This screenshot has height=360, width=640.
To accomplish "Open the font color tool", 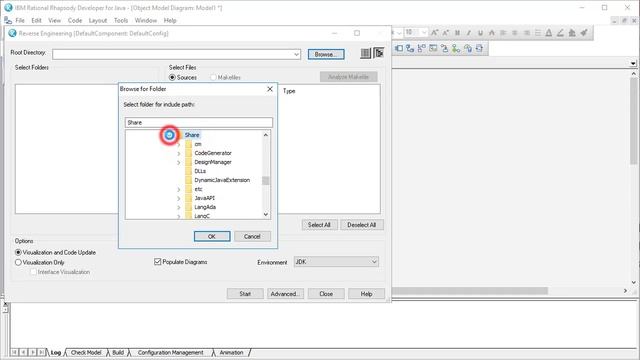I will click(x=549, y=33).
